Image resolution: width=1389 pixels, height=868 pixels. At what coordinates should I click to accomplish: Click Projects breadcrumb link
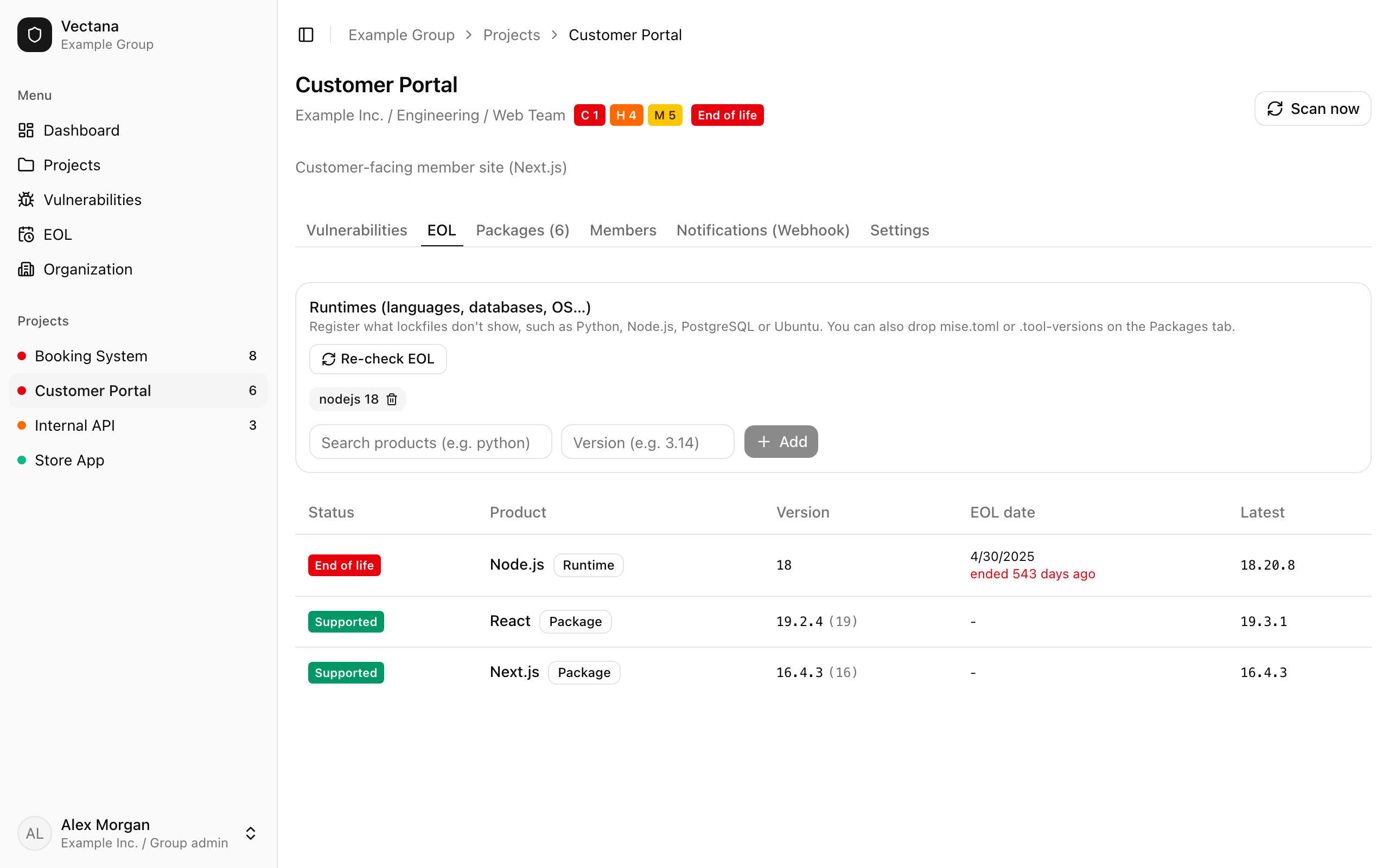[x=511, y=35]
